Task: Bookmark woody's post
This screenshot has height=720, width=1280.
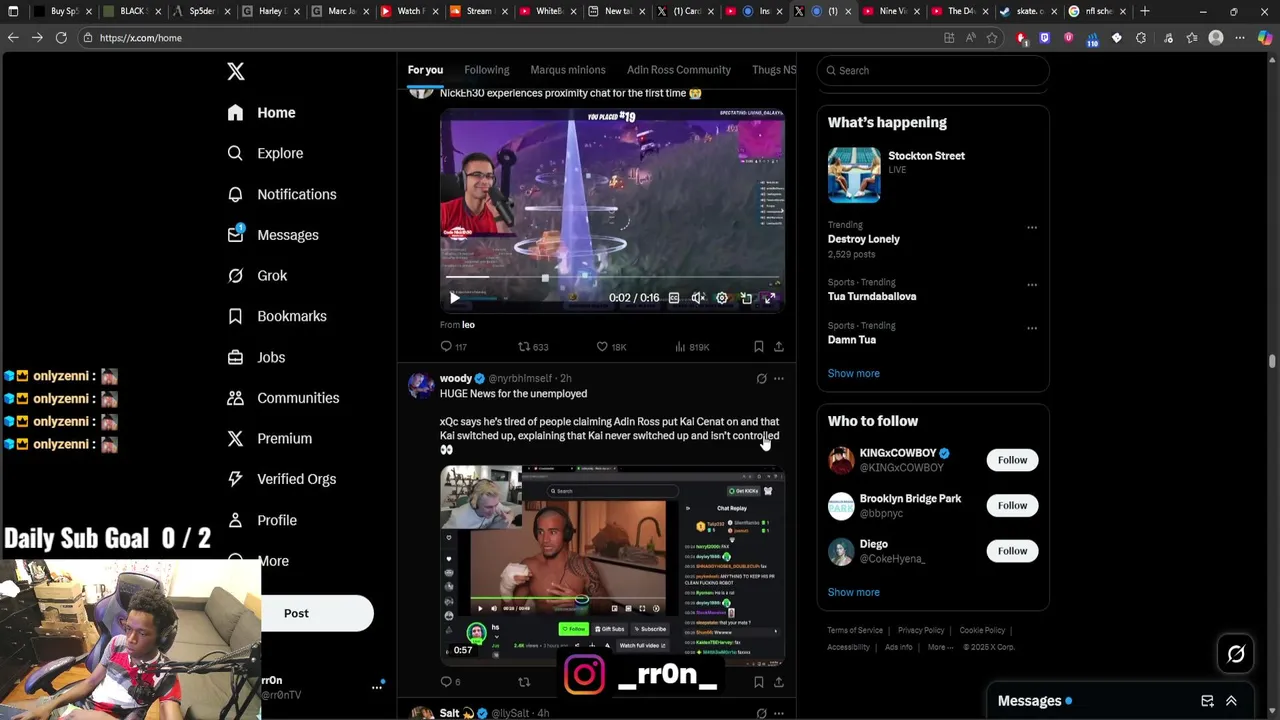Action: click(759, 682)
